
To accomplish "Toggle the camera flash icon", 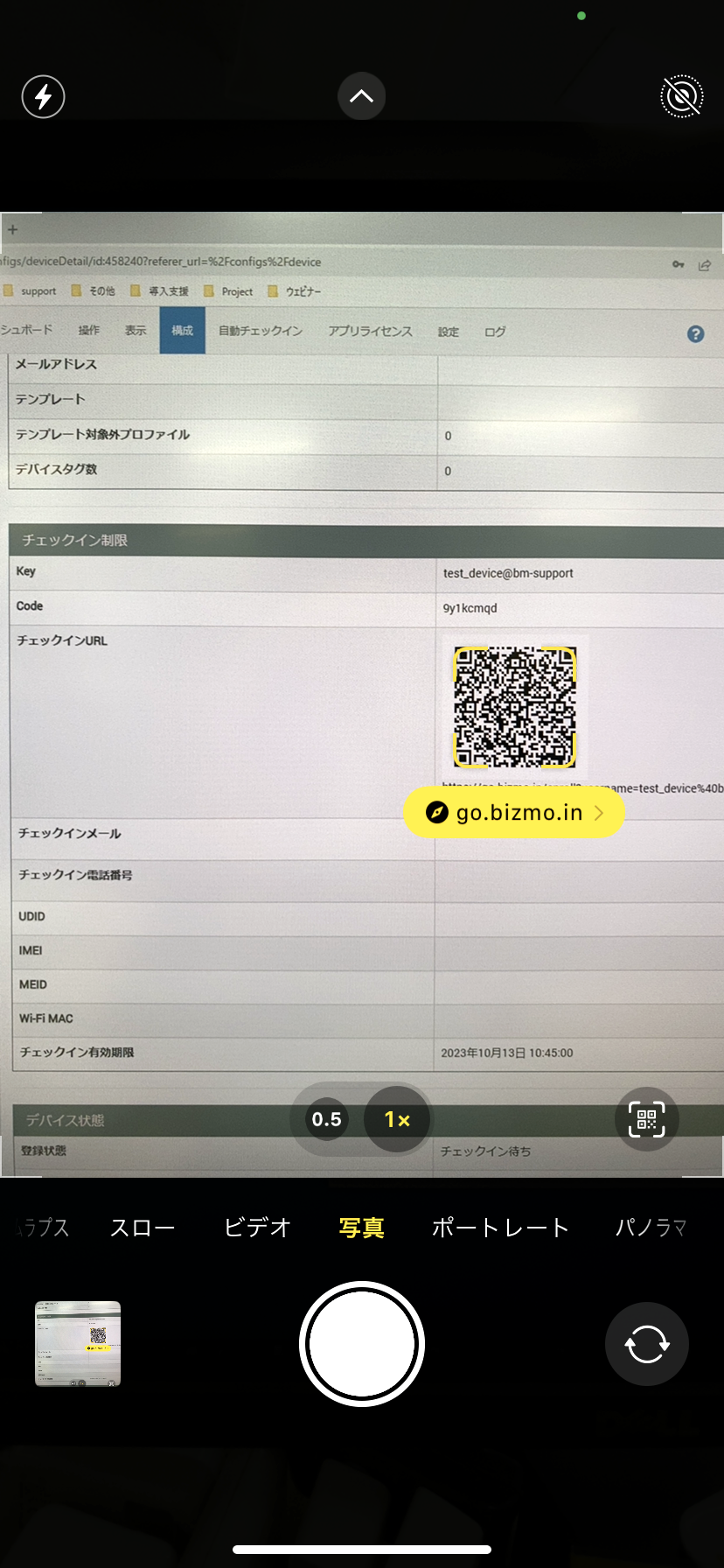I will pyautogui.click(x=43, y=96).
